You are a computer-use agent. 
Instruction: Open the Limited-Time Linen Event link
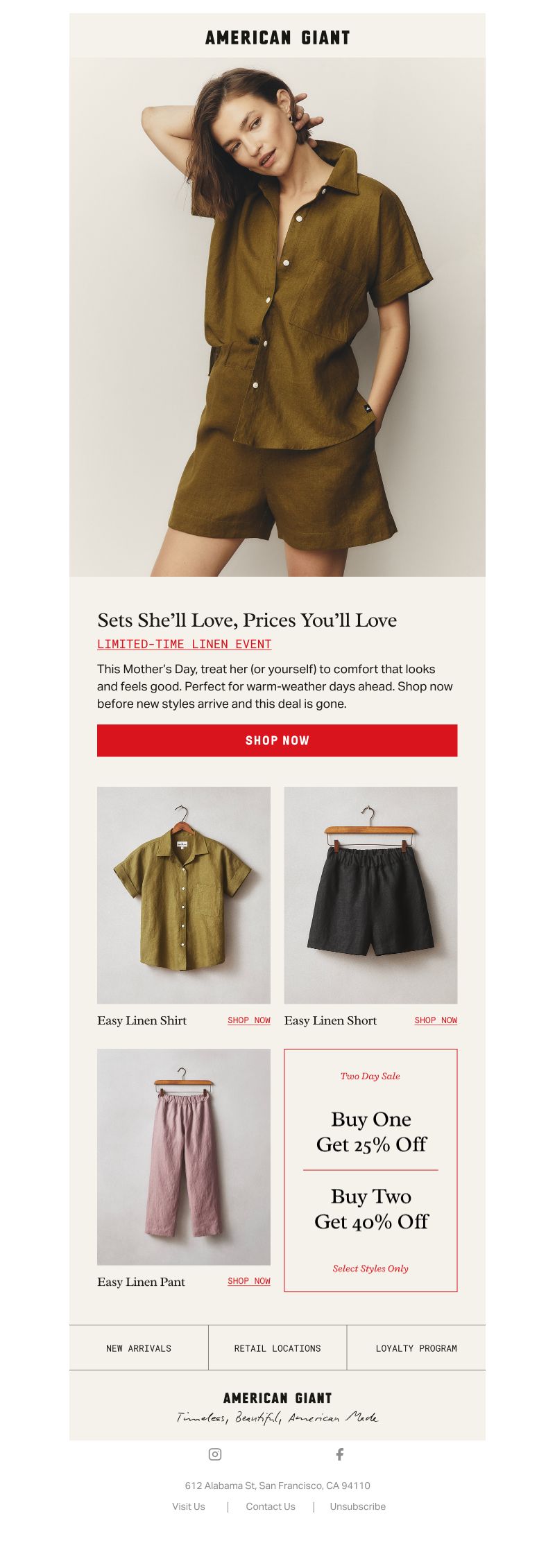(185, 644)
